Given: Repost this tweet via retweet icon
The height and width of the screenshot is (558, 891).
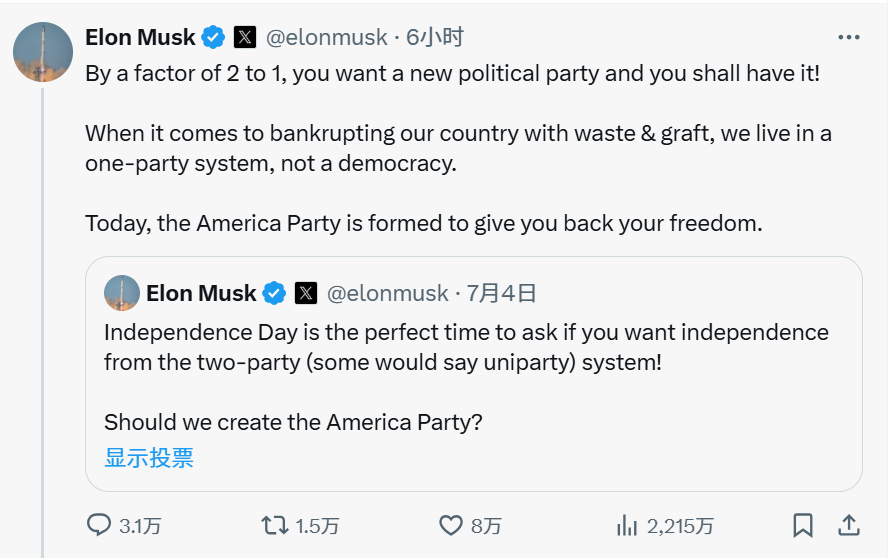Looking at the screenshot, I should (x=275, y=525).
